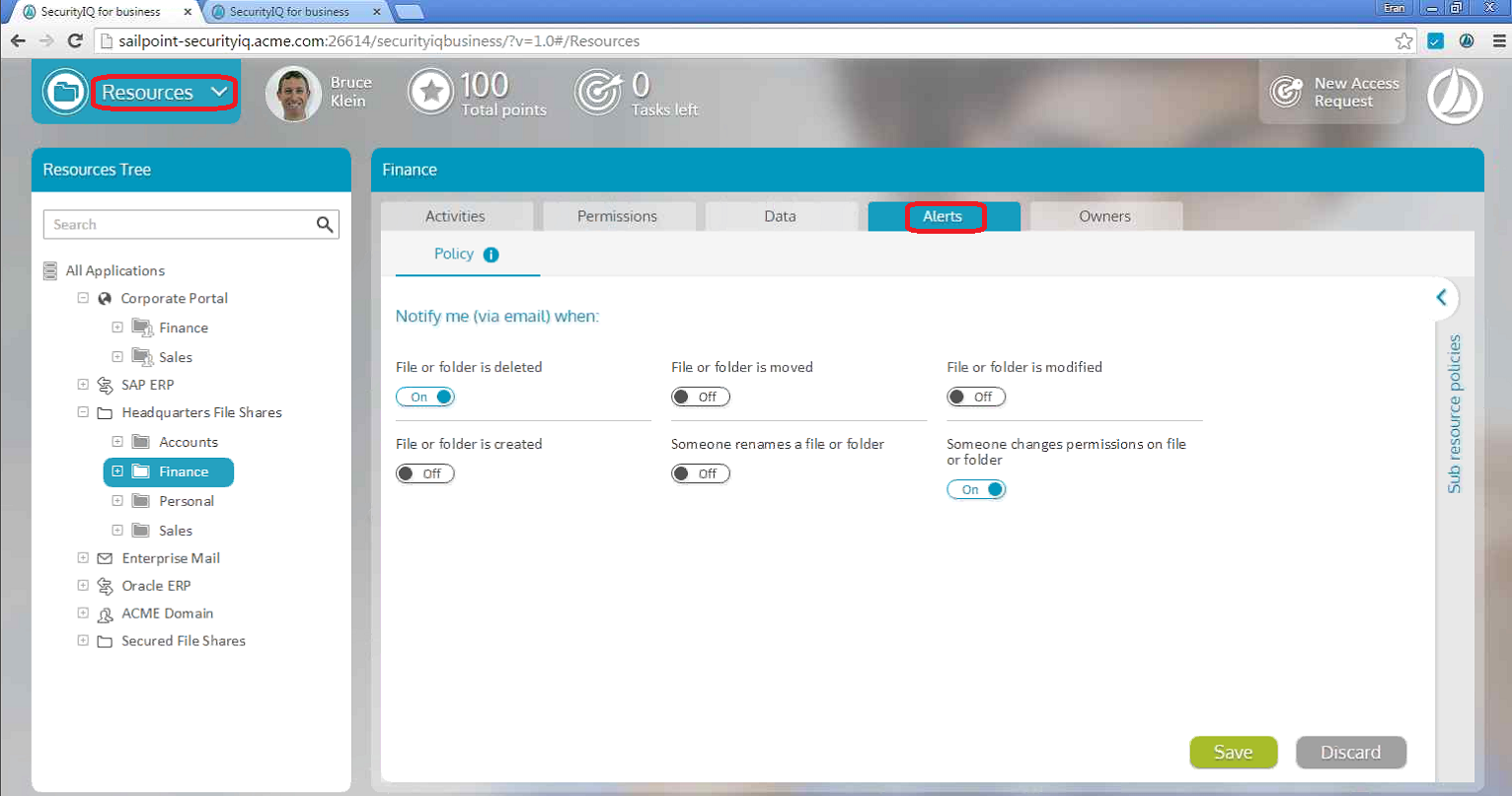This screenshot has width=1512, height=796.
Task: Click the browser forward arrow
Action: [46, 40]
